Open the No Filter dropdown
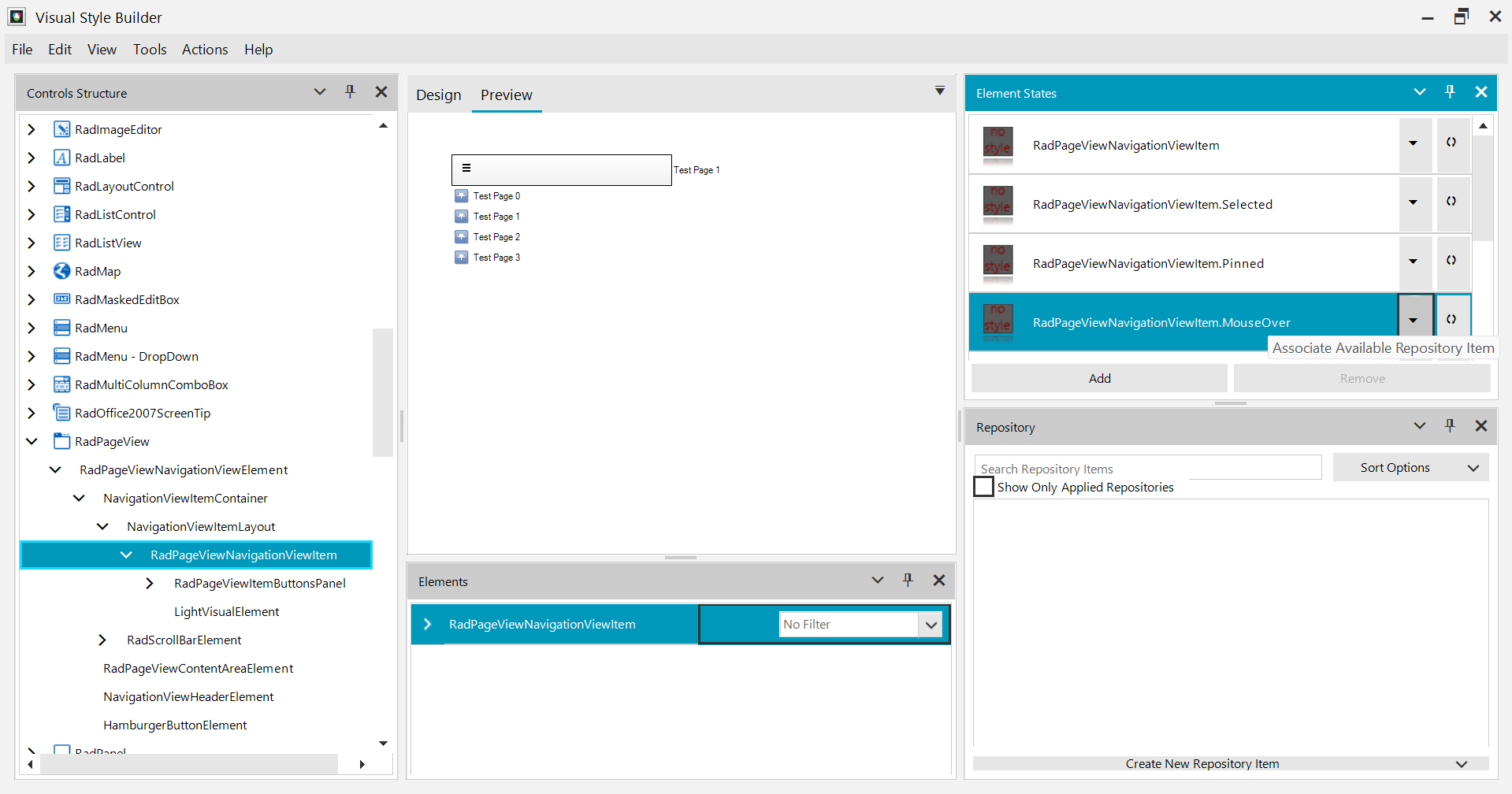 931,624
